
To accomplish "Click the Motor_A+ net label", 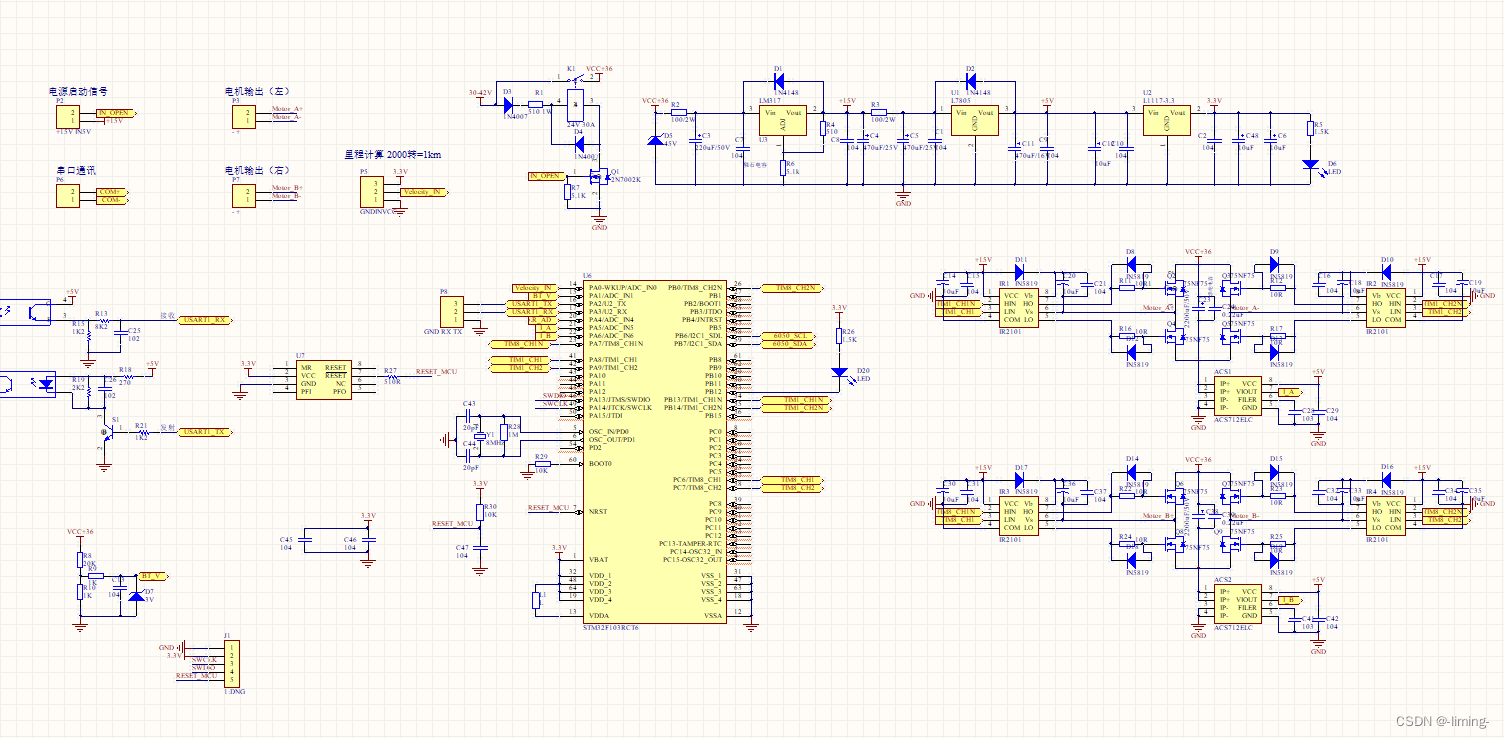I will [x=288, y=108].
